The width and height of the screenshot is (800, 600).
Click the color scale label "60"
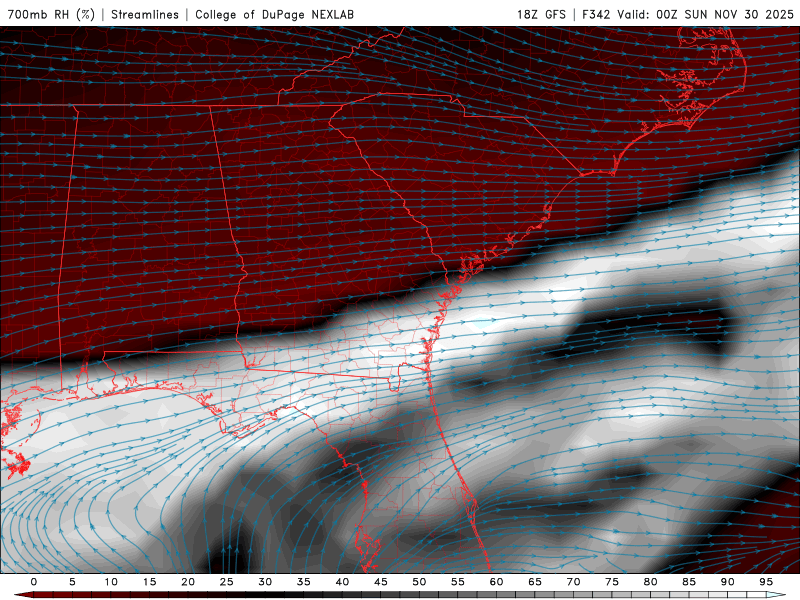[x=496, y=582]
